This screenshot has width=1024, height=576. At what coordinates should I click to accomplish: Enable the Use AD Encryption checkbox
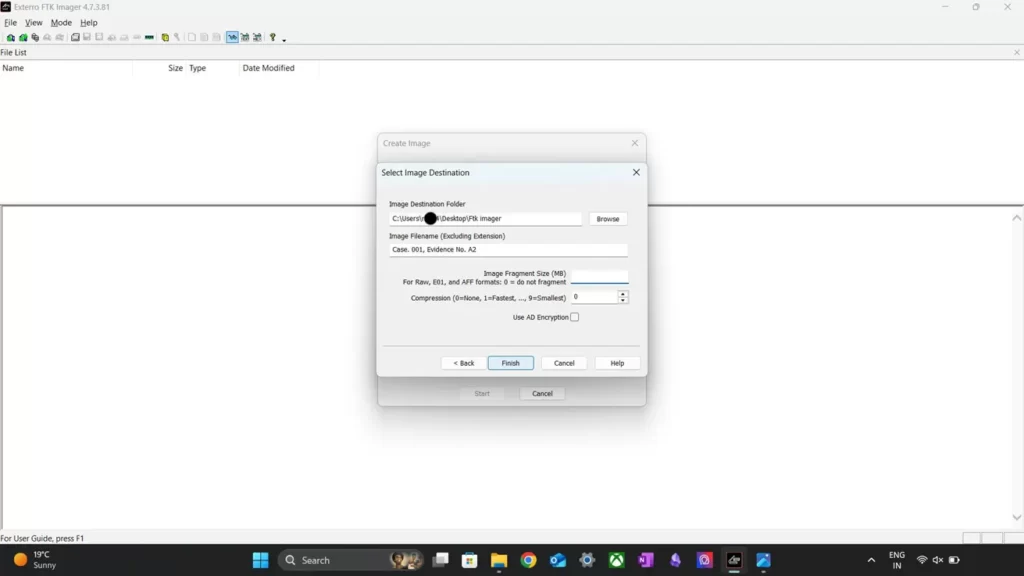pyautogui.click(x=574, y=318)
